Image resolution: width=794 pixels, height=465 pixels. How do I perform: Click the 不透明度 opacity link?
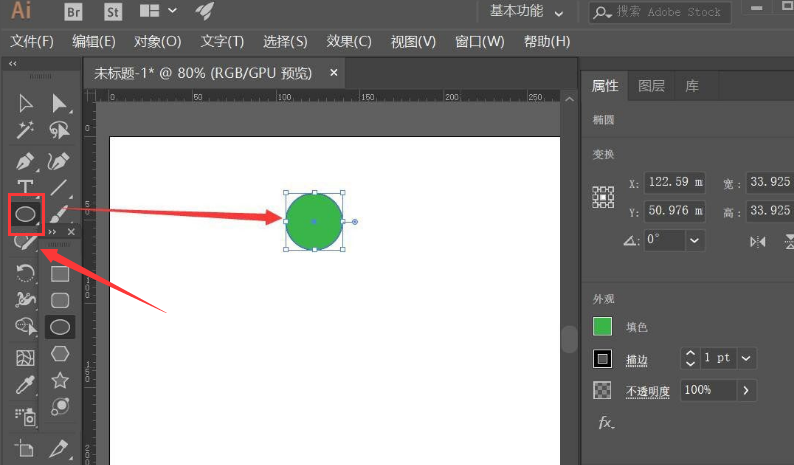tap(647, 390)
